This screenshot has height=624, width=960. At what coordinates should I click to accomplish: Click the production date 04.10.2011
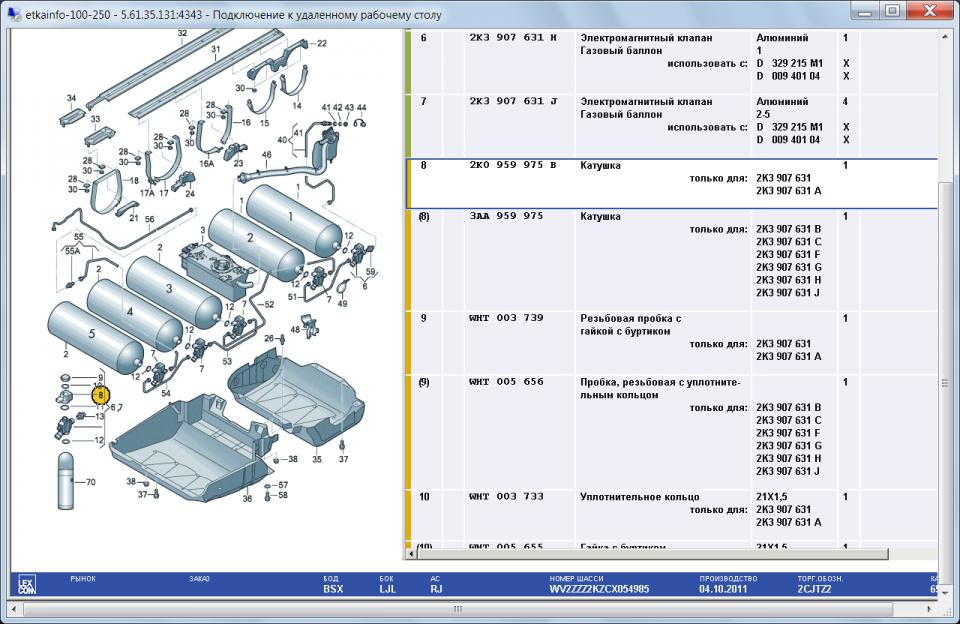pyautogui.click(x=722, y=589)
